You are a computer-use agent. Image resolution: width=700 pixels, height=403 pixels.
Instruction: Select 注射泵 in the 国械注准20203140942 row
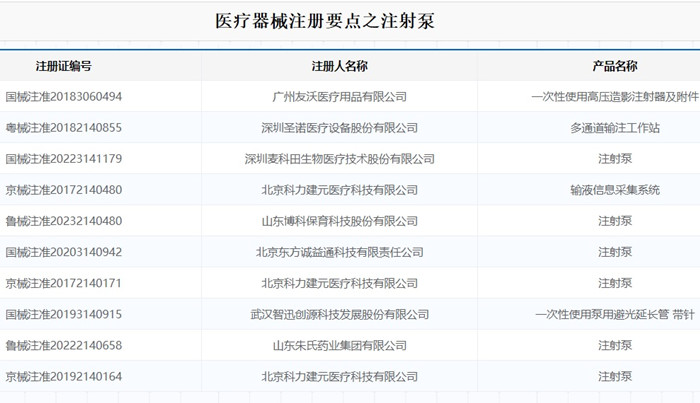click(x=615, y=252)
